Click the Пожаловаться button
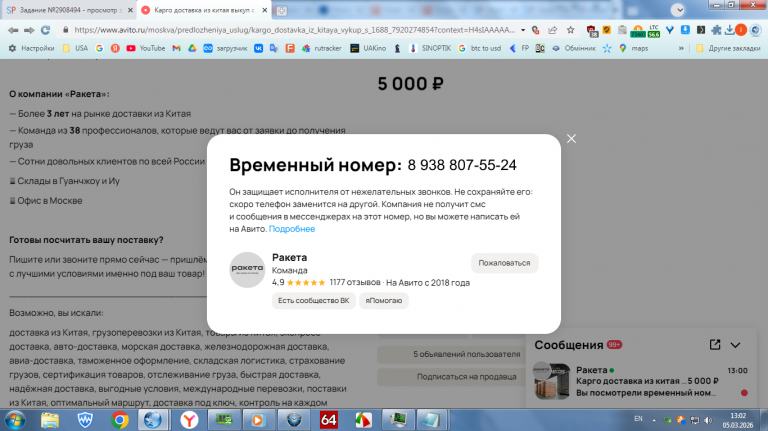This screenshot has height=431, width=768. (504, 263)
